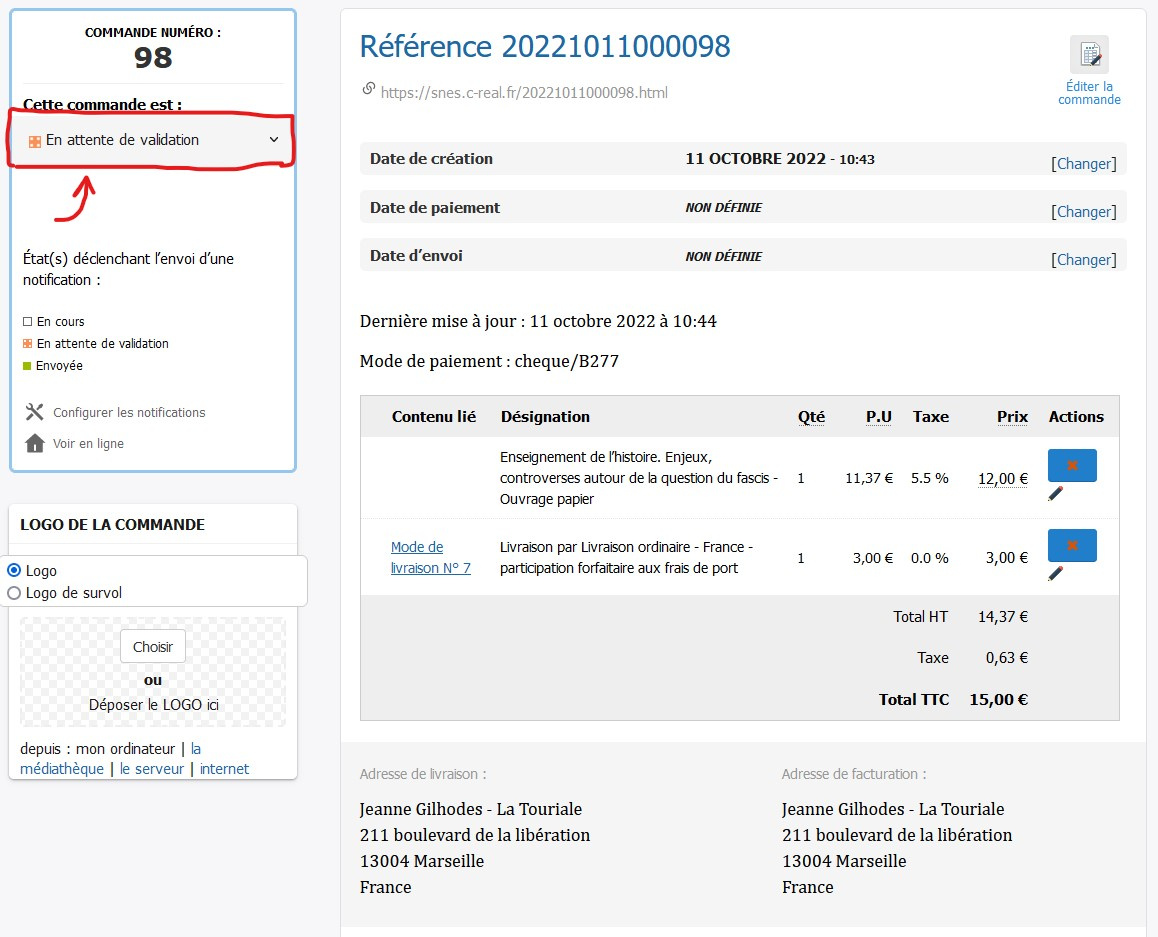Click pencil icon for Livraison ordinaire line
Image resolution: width=1158 pixels, height=937 pixels.
pos(1056,573)
